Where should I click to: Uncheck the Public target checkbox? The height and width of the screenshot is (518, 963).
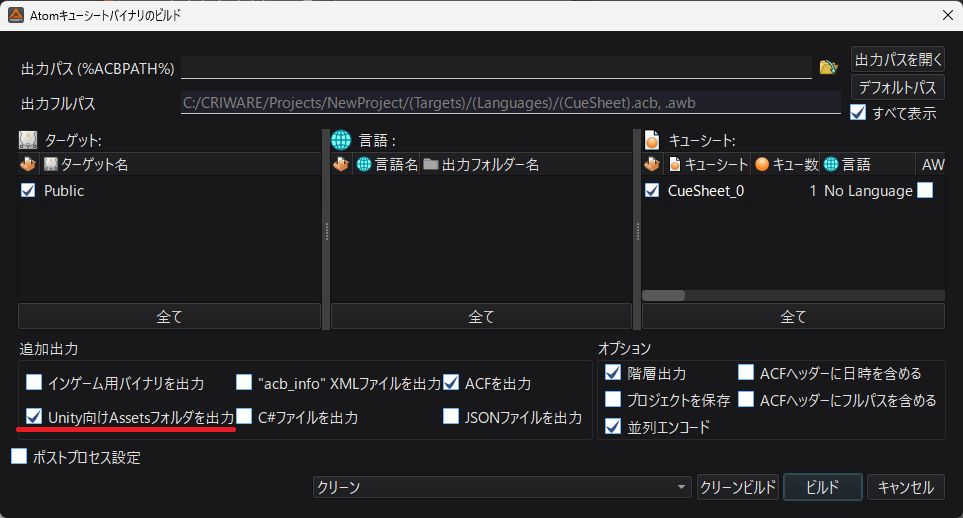point(28,190)
